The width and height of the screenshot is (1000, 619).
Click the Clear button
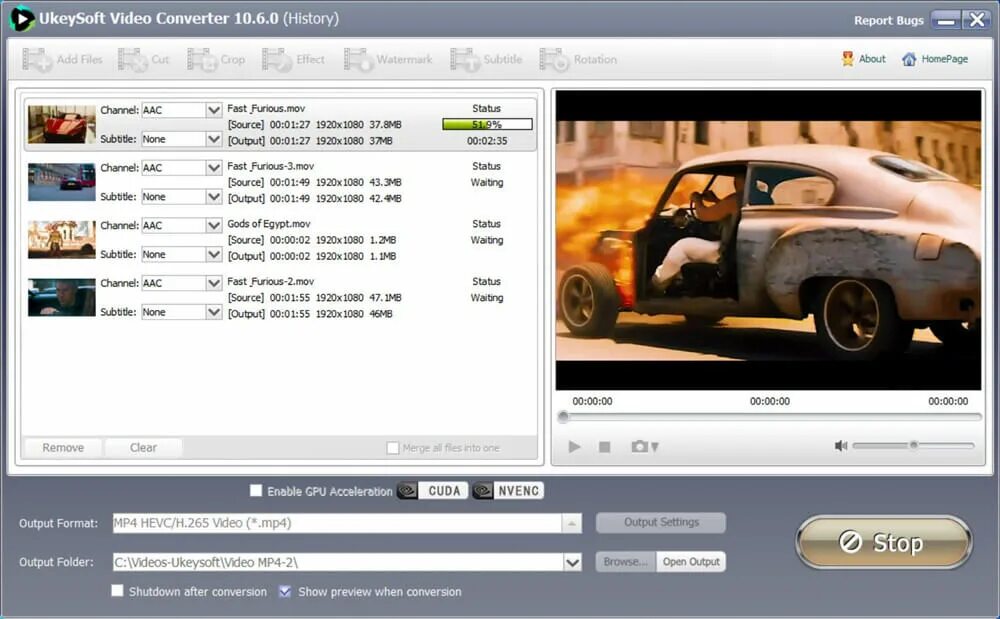(x=143, y=448)
